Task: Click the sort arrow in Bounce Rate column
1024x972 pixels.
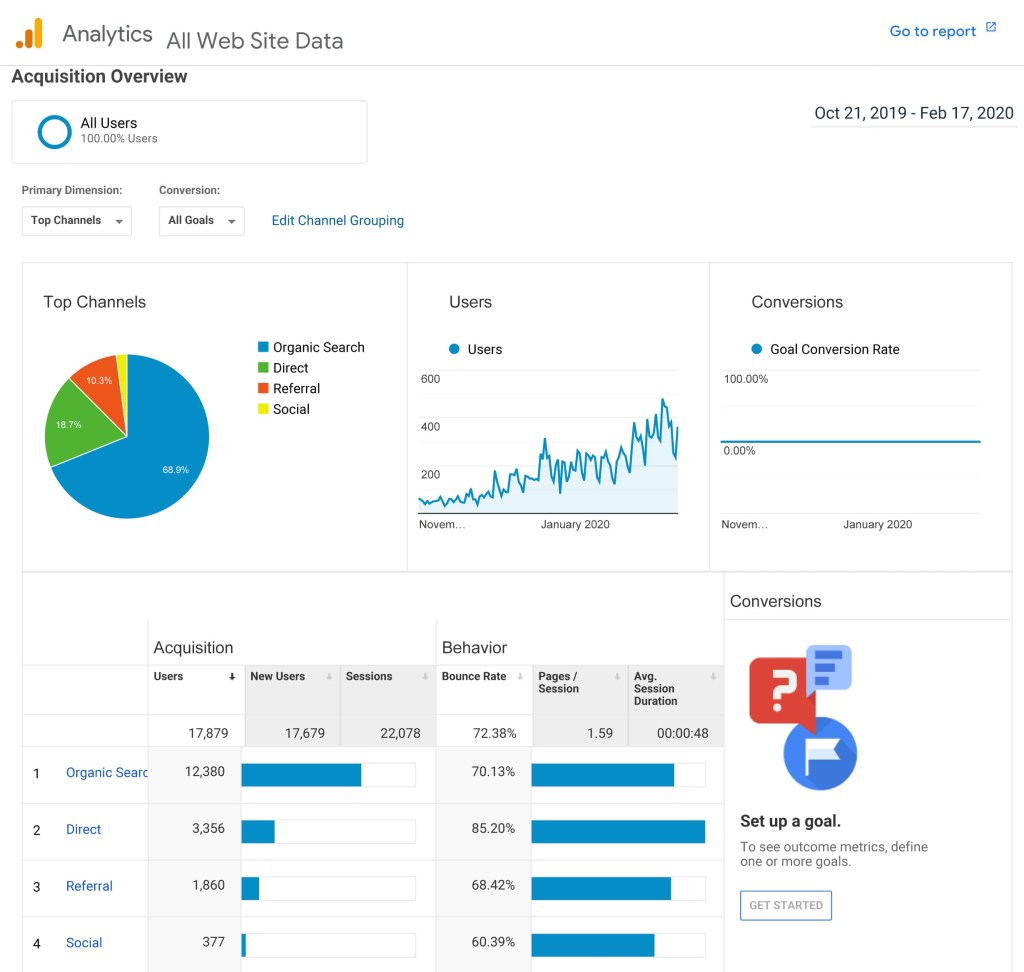Action: click(520, 677)
